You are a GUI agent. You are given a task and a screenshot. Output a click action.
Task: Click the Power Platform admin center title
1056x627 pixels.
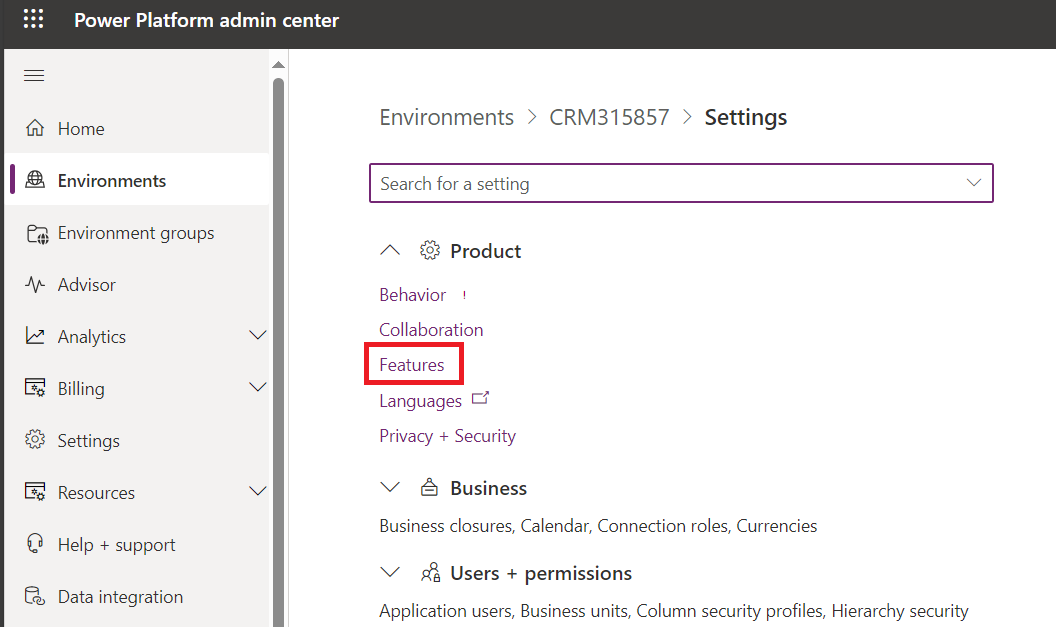coord(206,20)
